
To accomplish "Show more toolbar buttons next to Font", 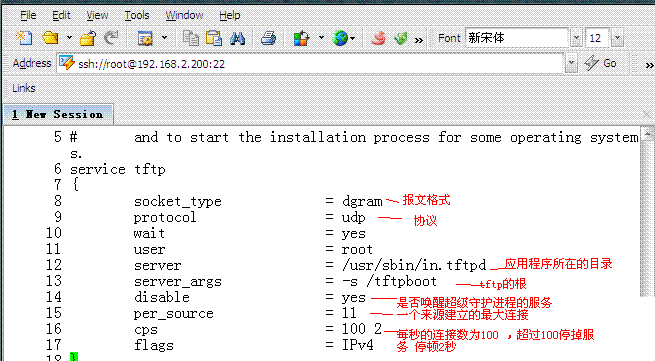I will [x=418, y=41].
